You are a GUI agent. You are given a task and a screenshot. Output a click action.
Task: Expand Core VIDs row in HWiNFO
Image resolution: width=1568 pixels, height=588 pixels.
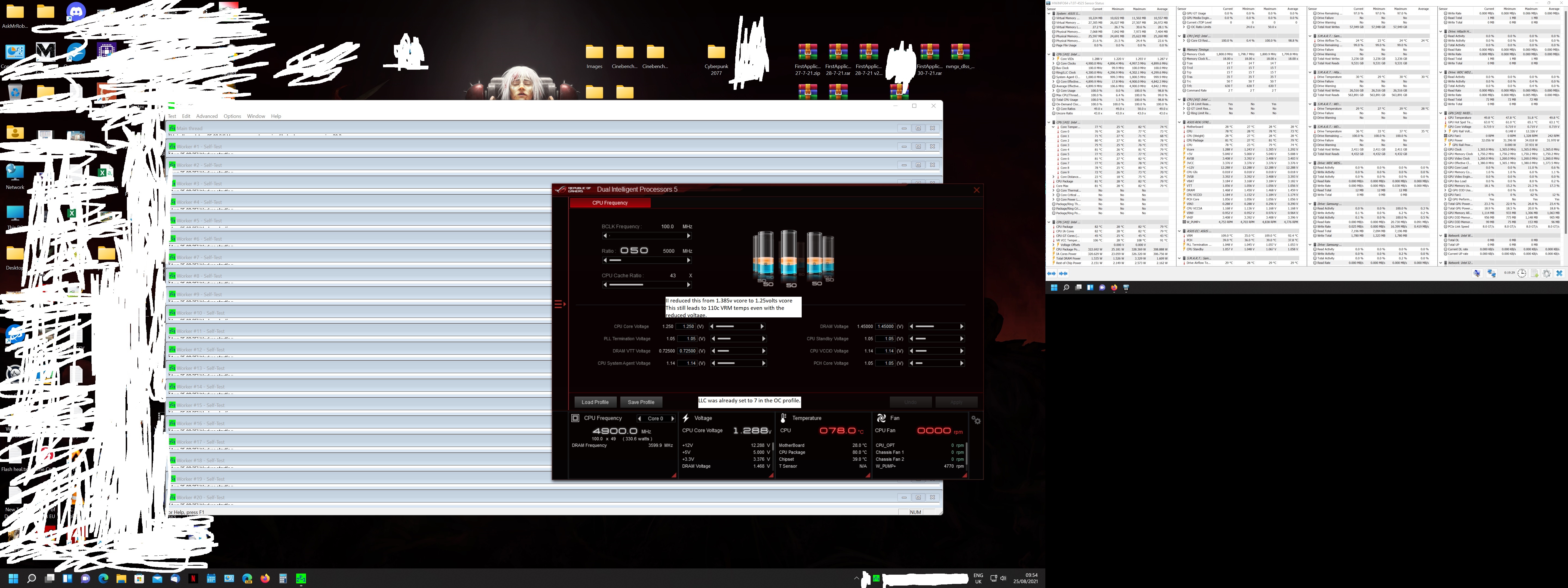tap(1054, 59)
